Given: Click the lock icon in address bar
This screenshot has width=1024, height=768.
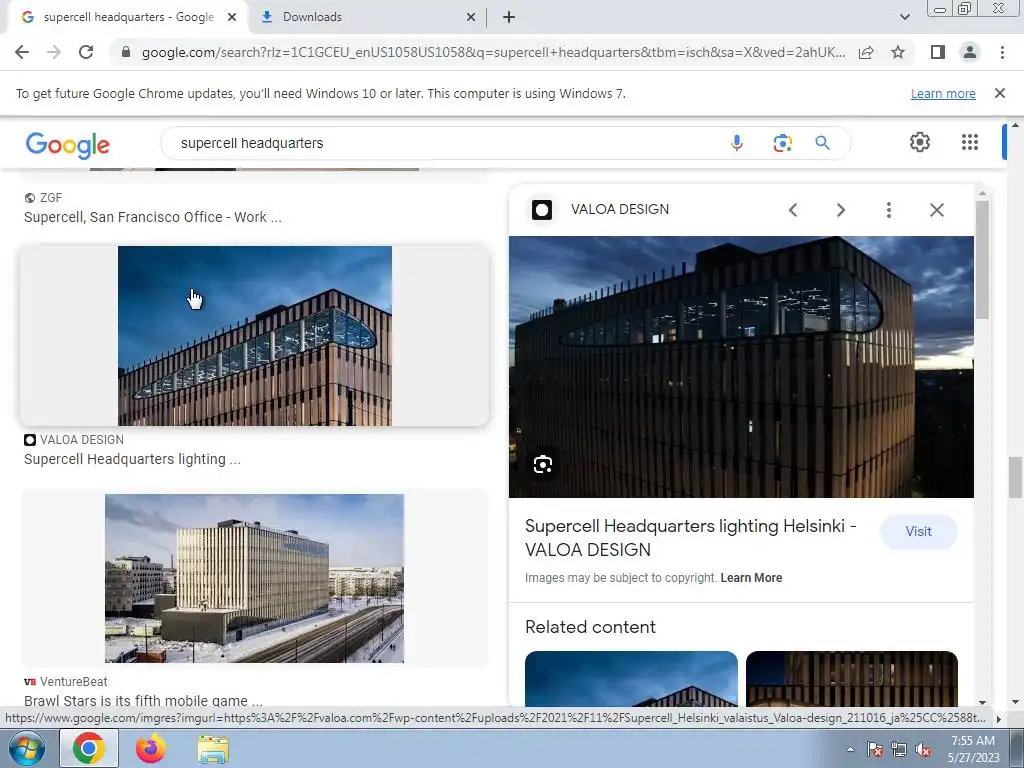Looking at the screenshot, I should (x=126, y=52).
